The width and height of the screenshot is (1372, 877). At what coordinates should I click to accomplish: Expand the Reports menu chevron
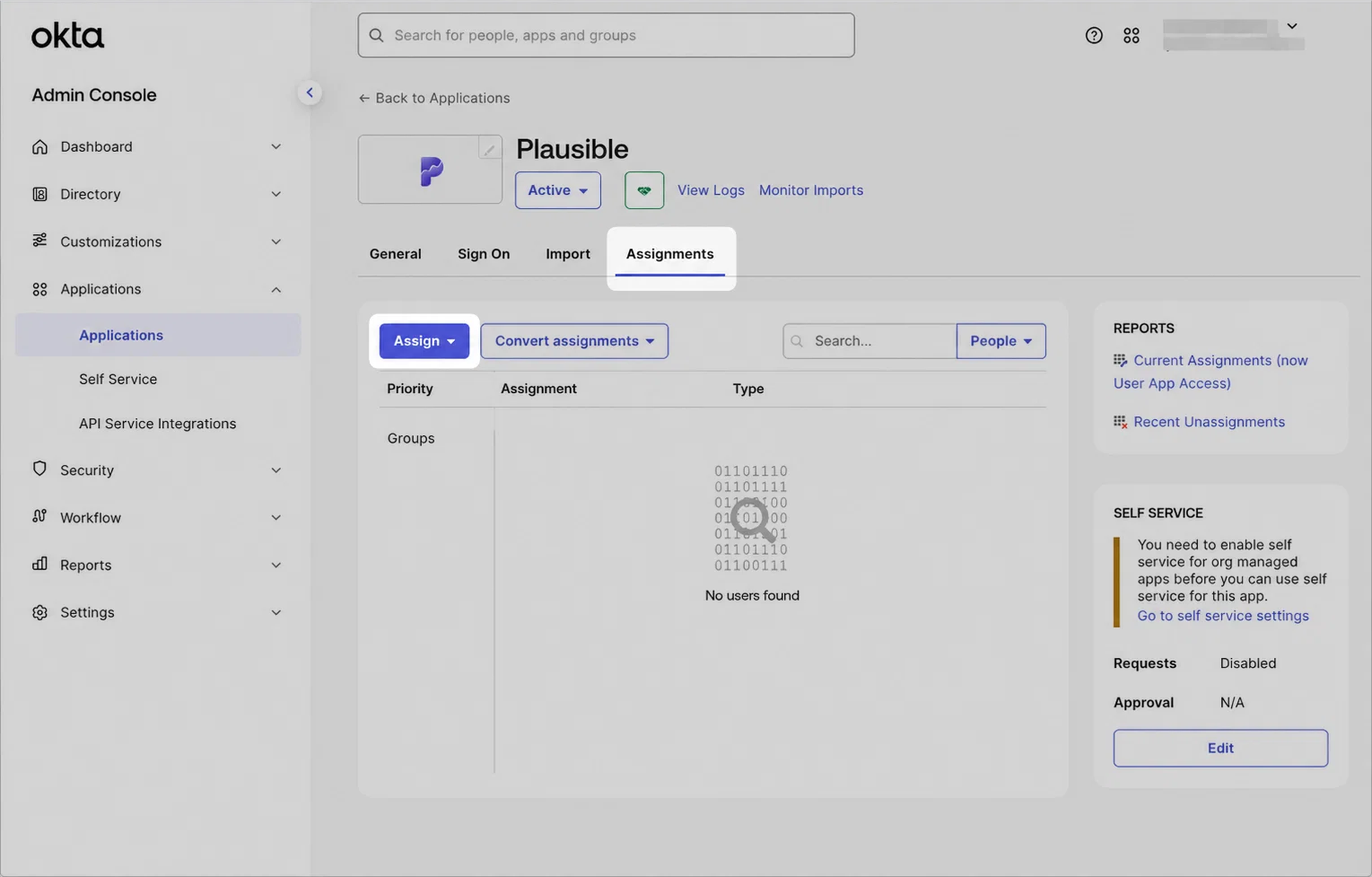(276, 565)
